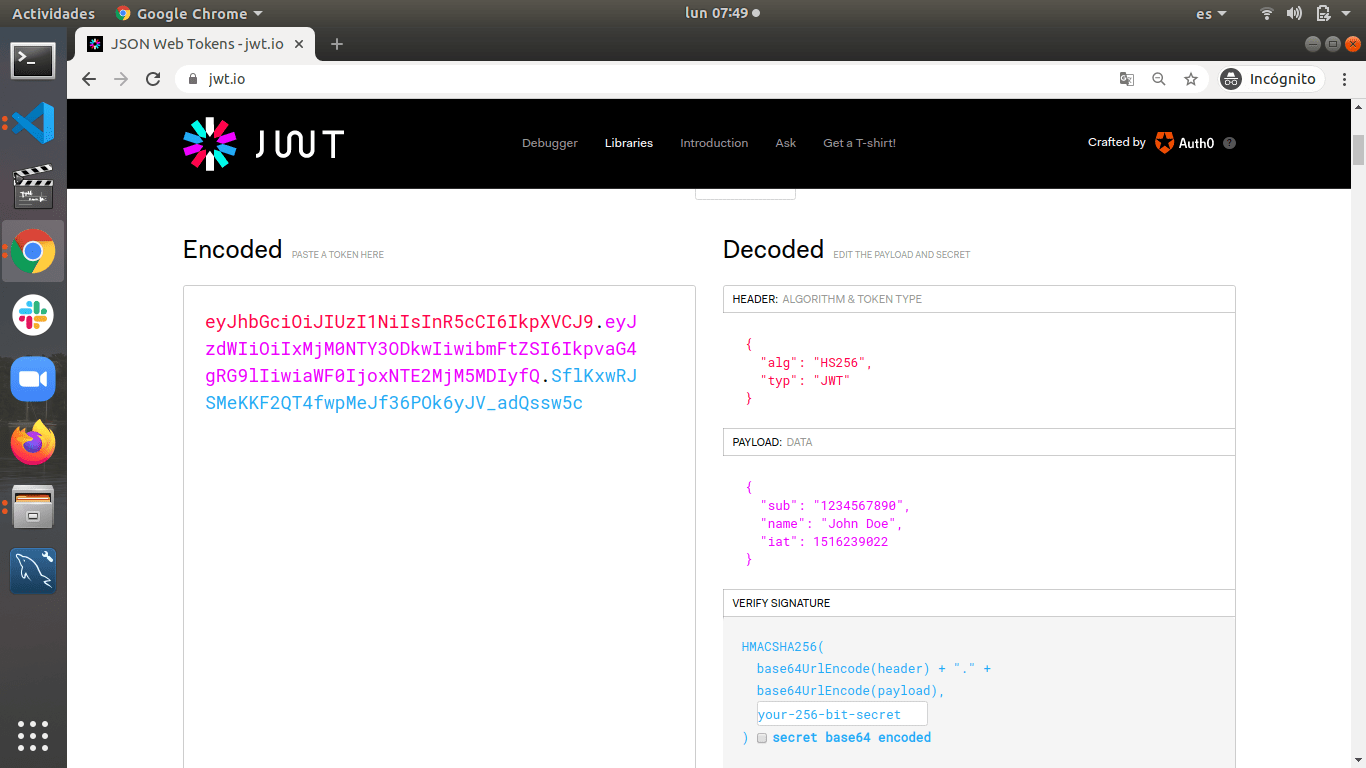Go back using the browser back arrow
Image resolution: width=1366 pixels, height=768 pixels.
click(x=89, y=79)
